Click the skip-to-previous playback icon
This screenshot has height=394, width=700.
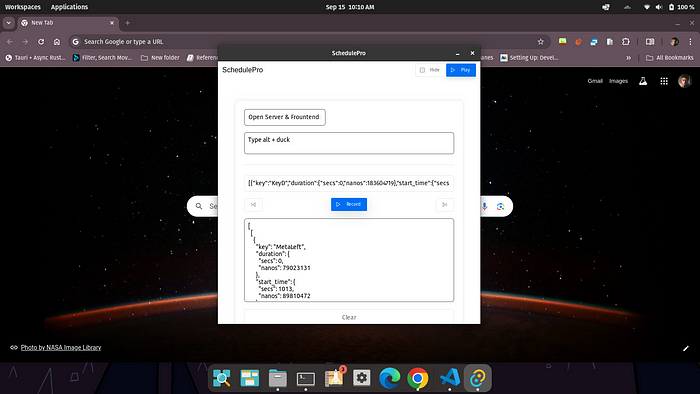point(253,205)
